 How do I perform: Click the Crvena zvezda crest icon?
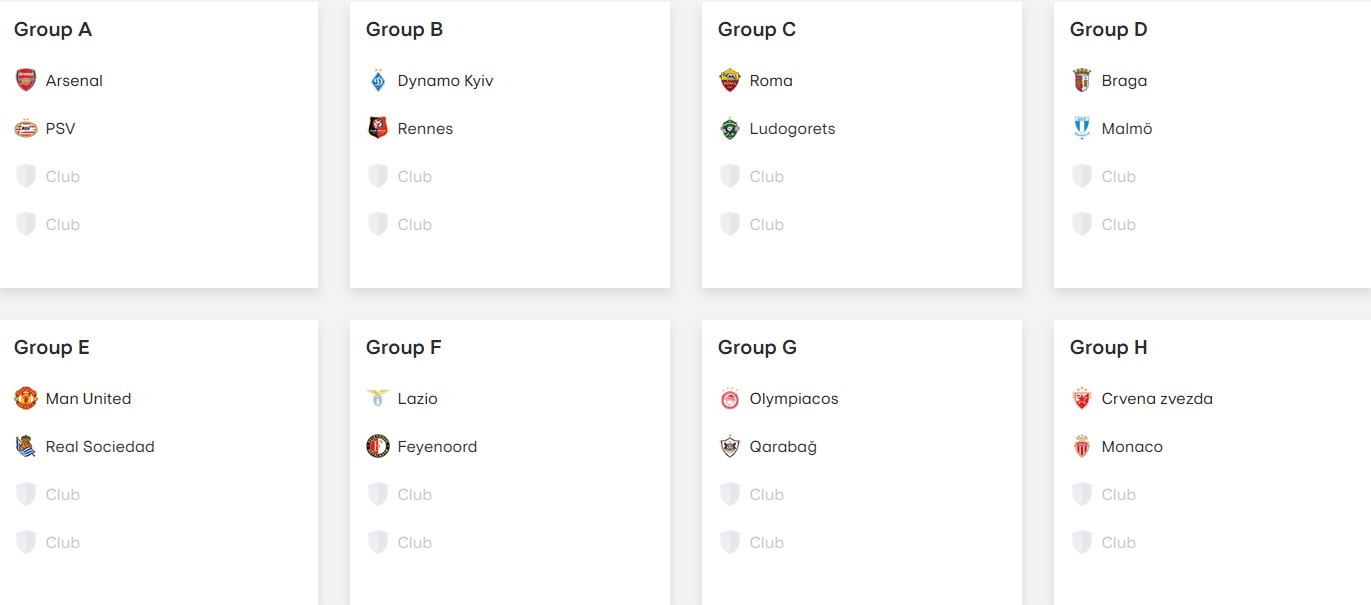pyautogui.click(x=1082, y=398)
